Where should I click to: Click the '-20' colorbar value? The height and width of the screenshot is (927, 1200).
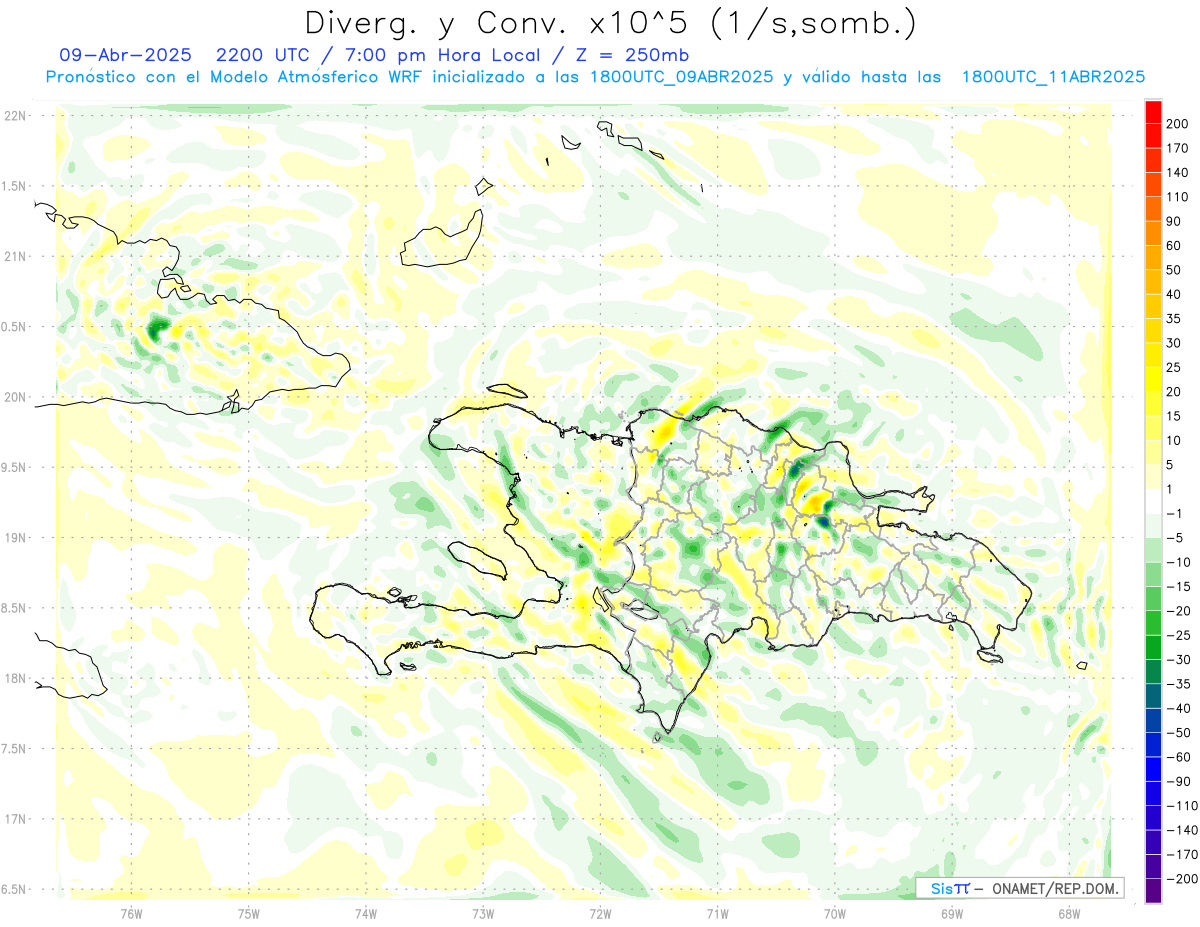[1178, 611]
